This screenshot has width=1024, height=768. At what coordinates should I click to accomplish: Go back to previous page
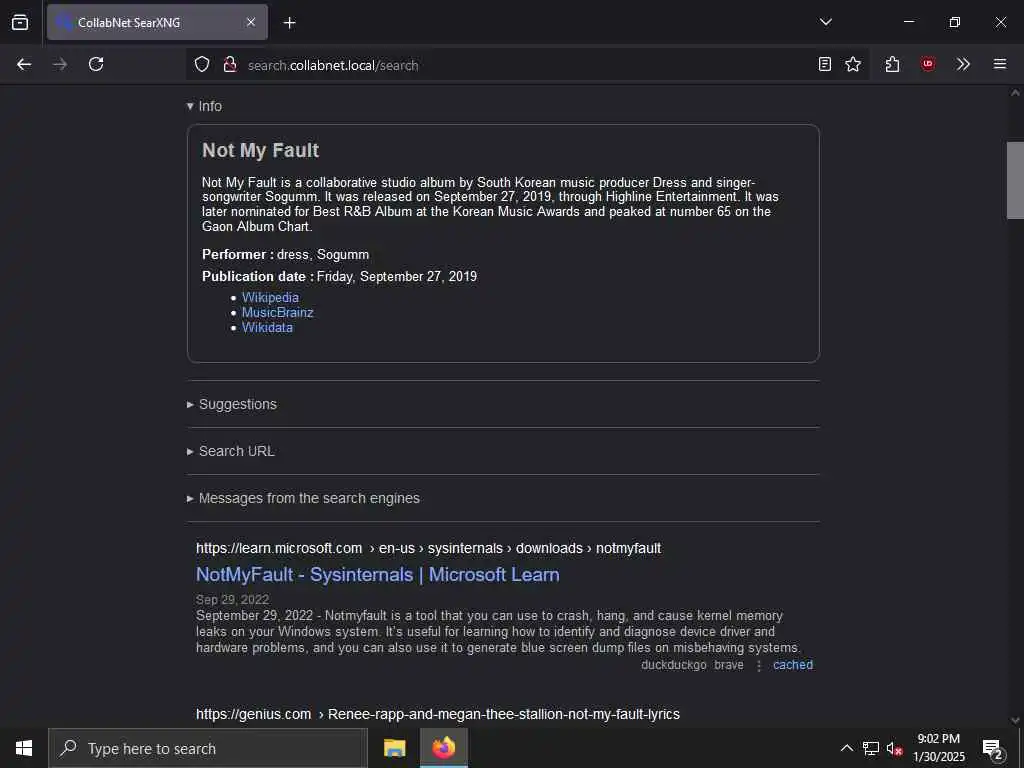(24, 64)
